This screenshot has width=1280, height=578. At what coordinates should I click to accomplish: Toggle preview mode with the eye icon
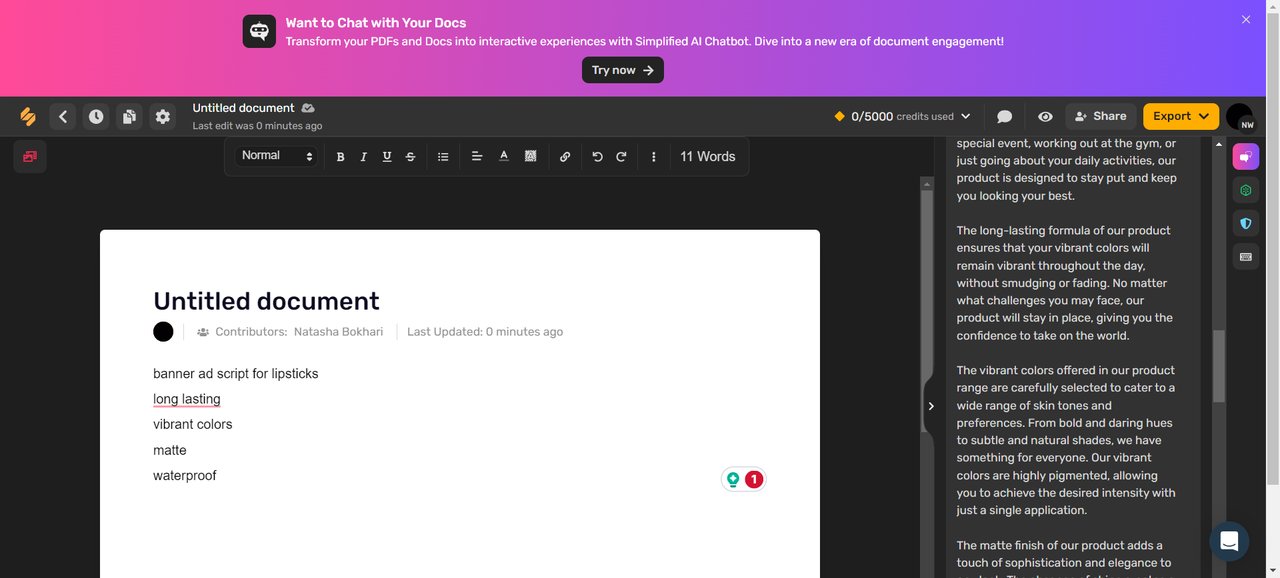coord(1045,117)
